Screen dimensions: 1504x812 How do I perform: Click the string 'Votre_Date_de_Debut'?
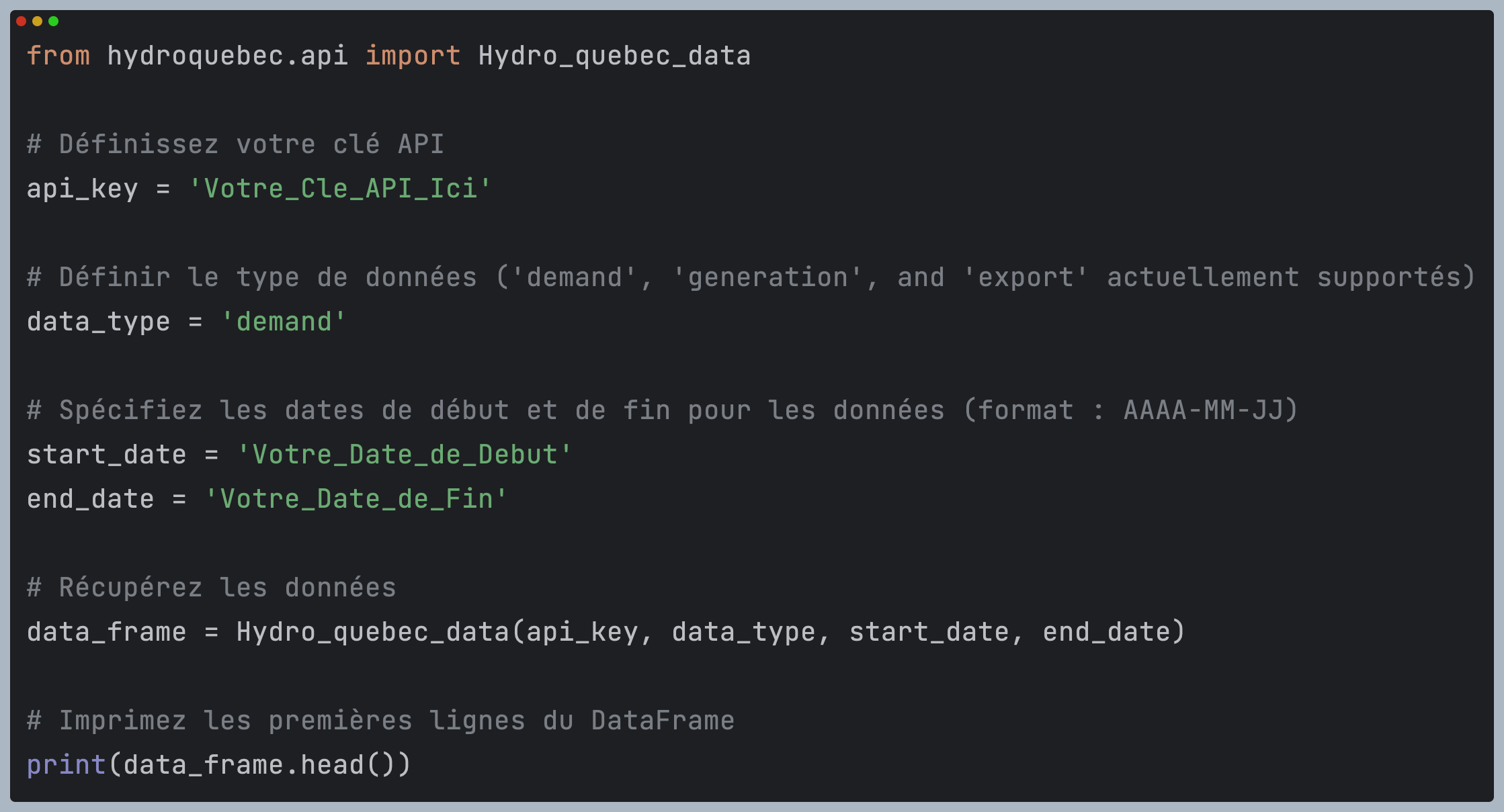tap(405, 455)
